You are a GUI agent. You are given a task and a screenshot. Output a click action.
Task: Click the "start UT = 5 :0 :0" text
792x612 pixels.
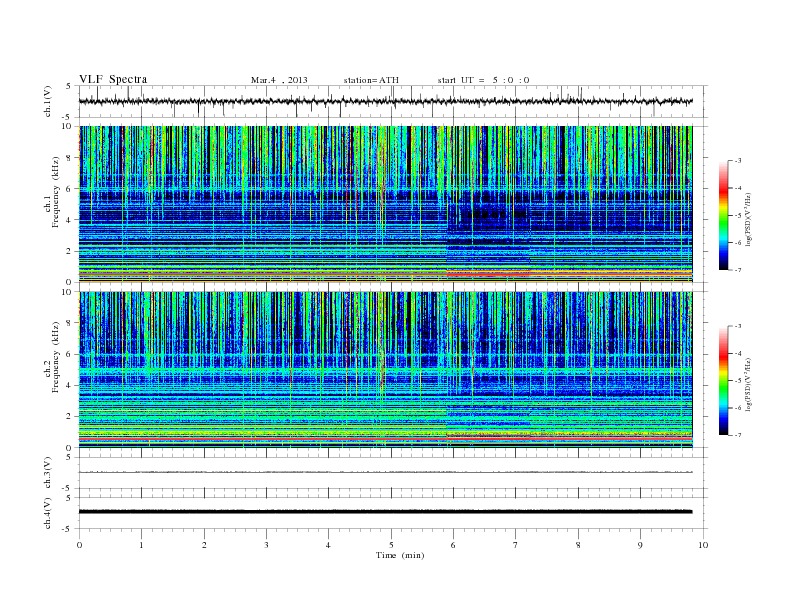coord(483,80)
